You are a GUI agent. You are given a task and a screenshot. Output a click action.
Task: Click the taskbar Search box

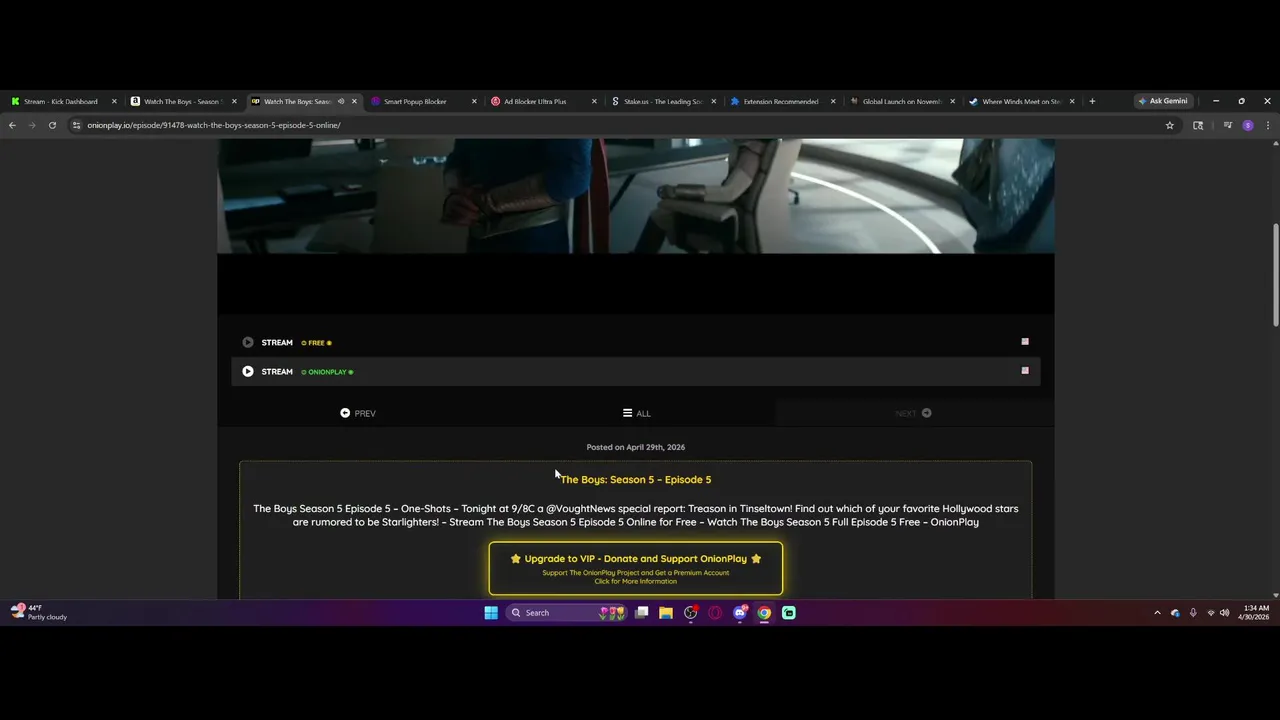pyautogui.click(x=568, y=613)
